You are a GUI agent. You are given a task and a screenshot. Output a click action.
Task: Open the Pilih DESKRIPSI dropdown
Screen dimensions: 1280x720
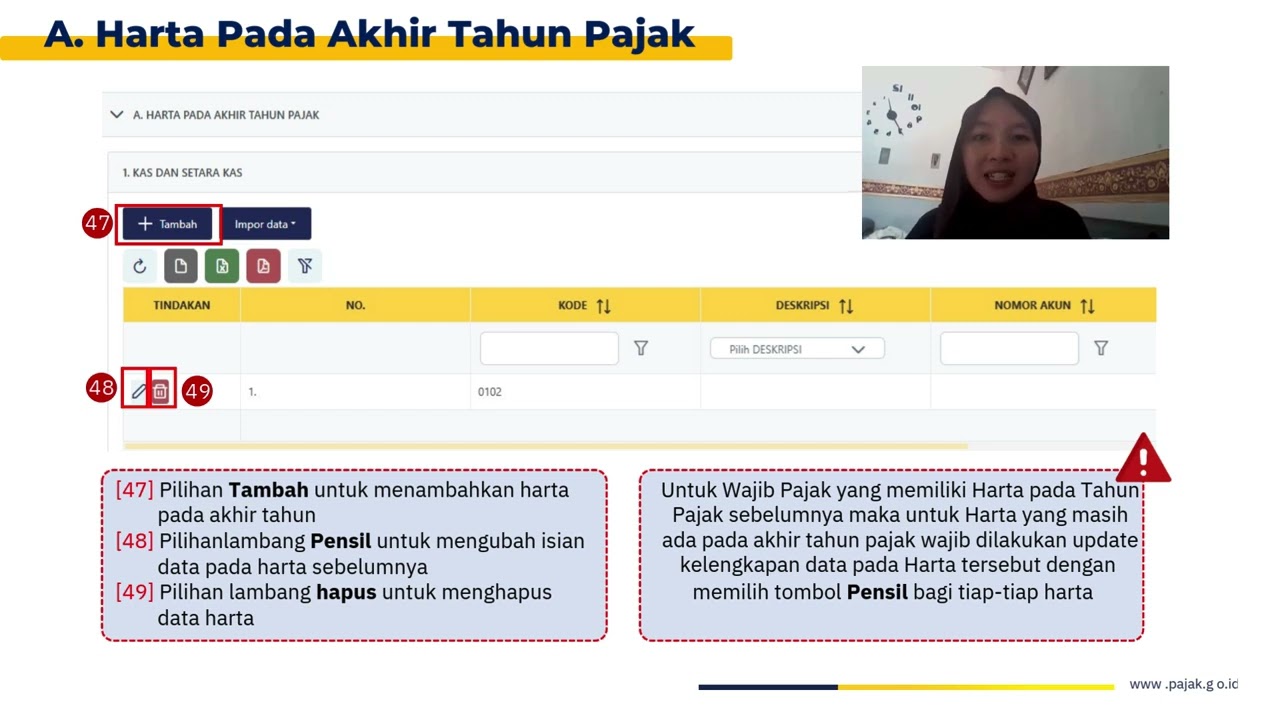797,349
